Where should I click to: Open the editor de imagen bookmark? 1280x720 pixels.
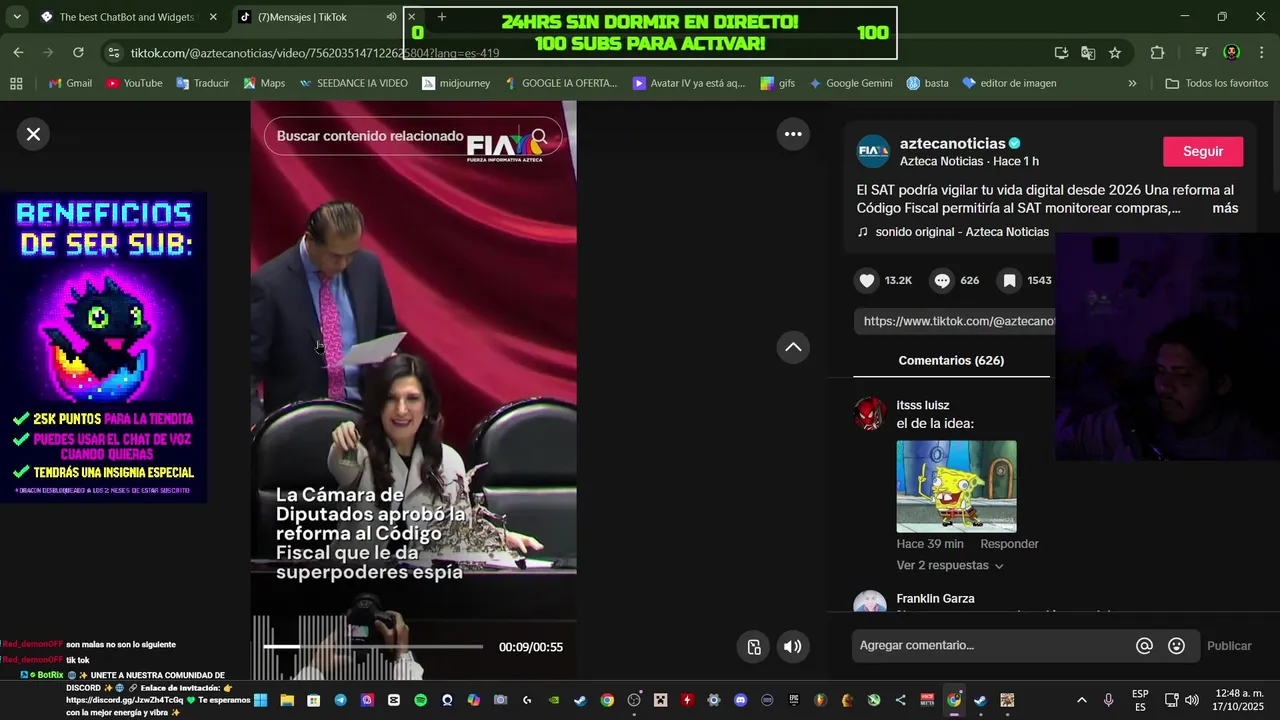1009,83
